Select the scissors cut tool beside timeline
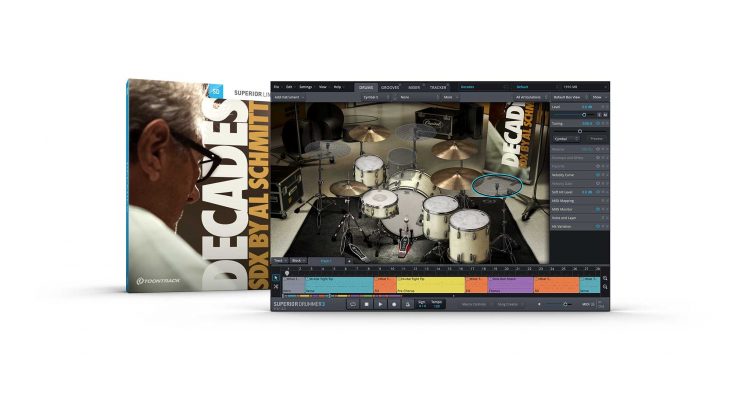This screenshot has width=735, height=400. [277, 288]
